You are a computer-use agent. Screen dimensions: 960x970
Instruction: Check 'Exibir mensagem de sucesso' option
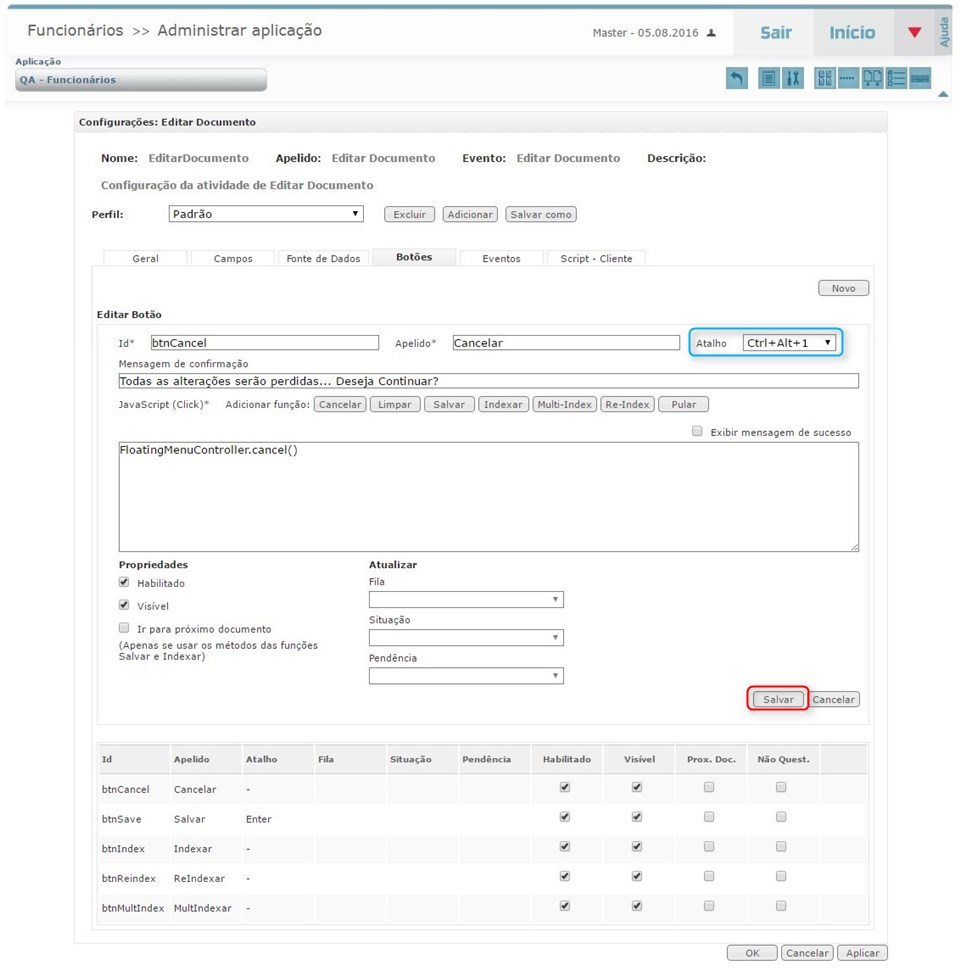[697, 432]
